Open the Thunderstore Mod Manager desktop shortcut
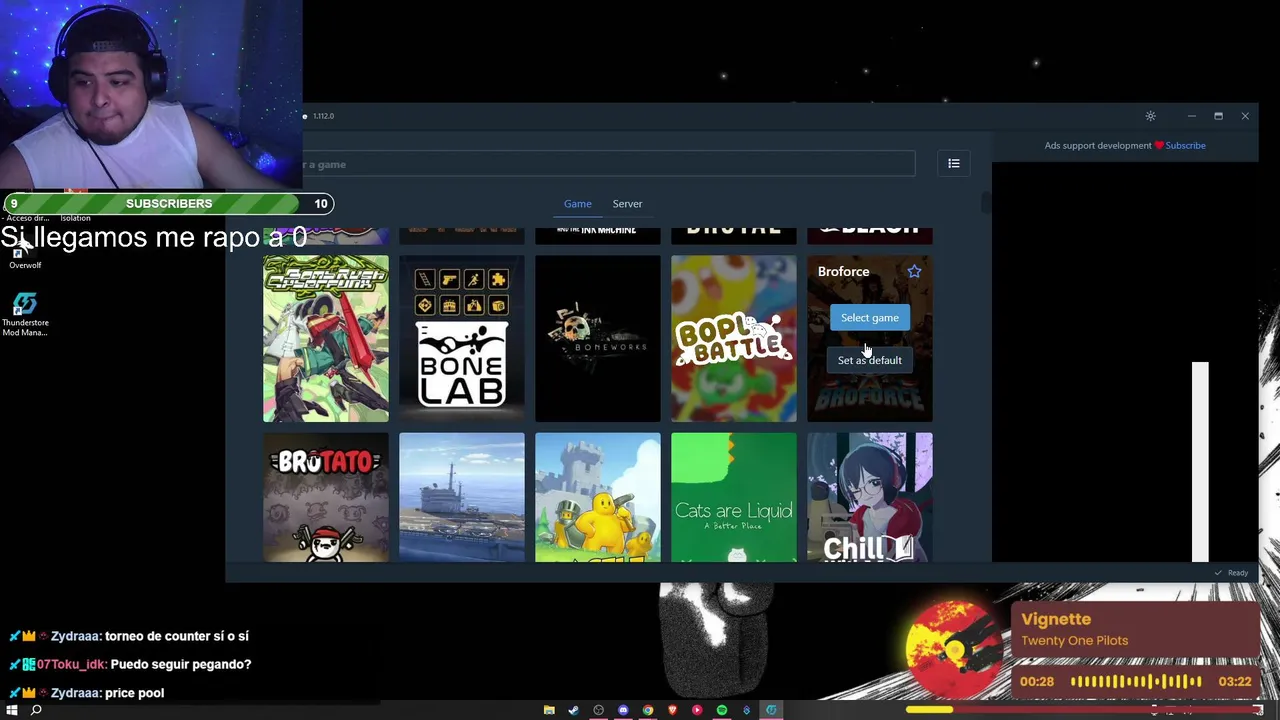Screen dimensions: 1280x720 (x=25, y=314)
